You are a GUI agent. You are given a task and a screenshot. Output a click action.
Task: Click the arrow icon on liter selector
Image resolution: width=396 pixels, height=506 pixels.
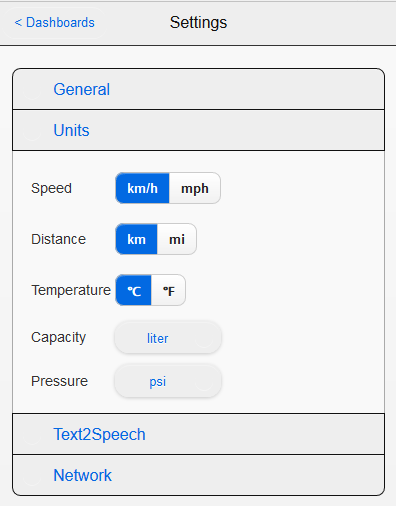point(204,339)
